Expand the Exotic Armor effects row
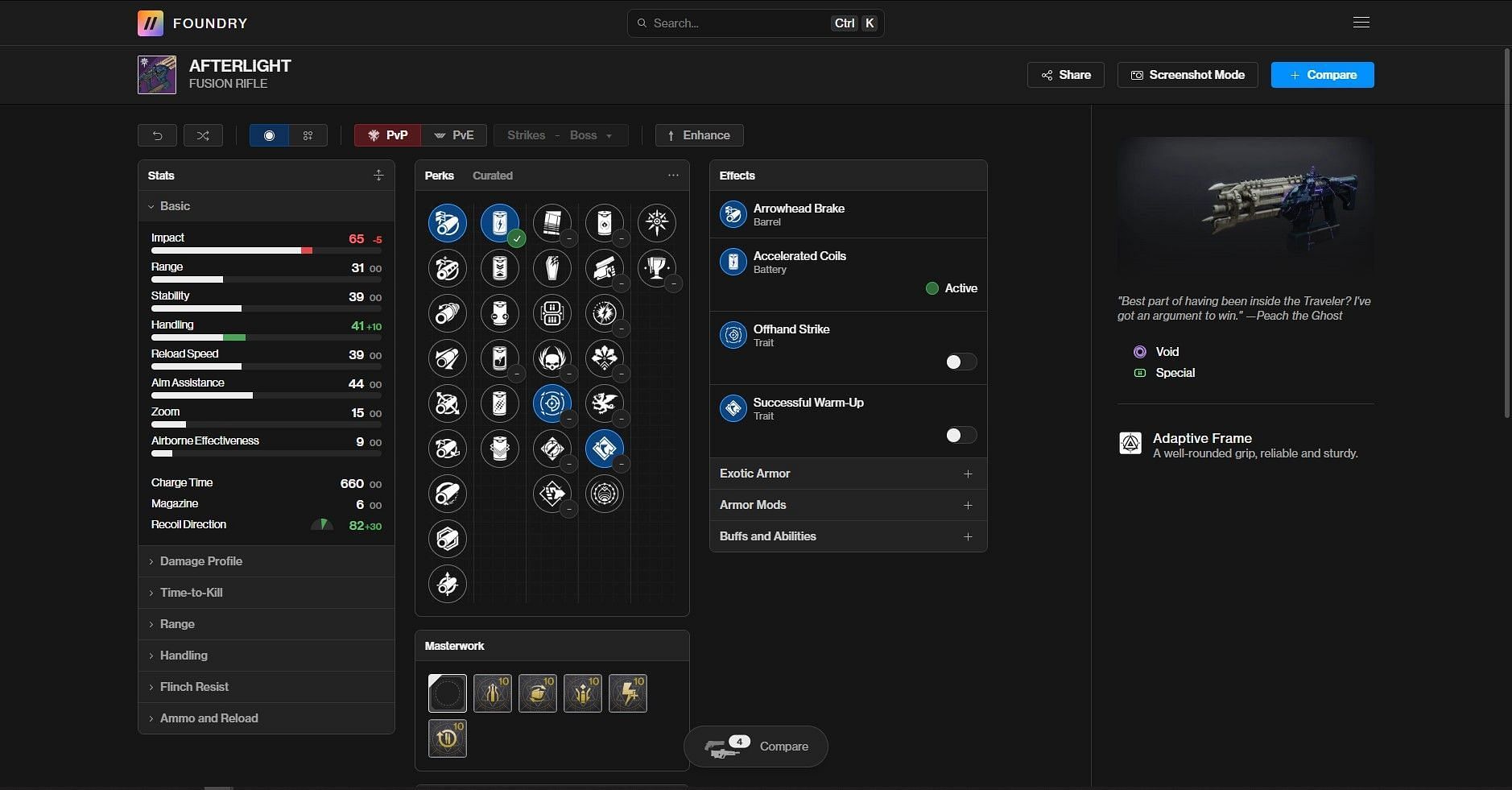Image resolution: width=1512 pixels, height=790 pixels. tap(848, 474)
